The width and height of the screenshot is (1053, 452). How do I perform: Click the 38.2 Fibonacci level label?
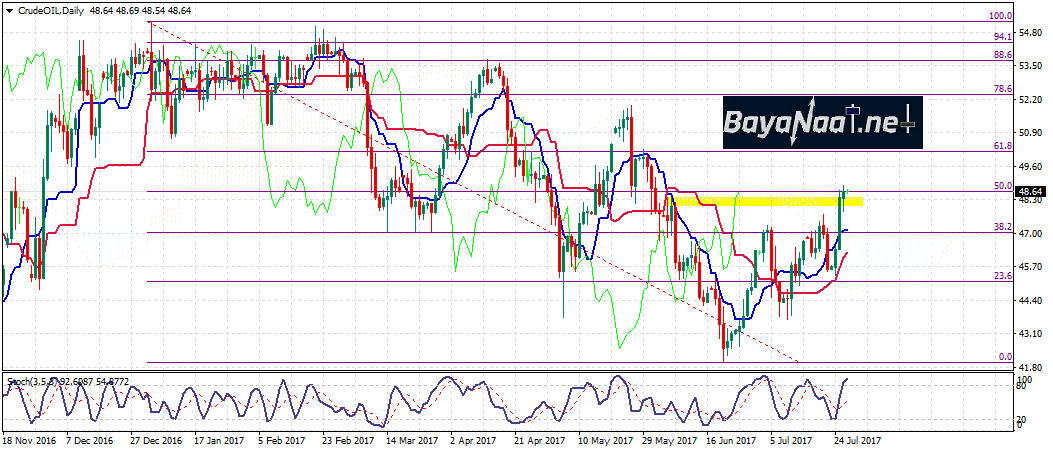(x=1003, y=227)
